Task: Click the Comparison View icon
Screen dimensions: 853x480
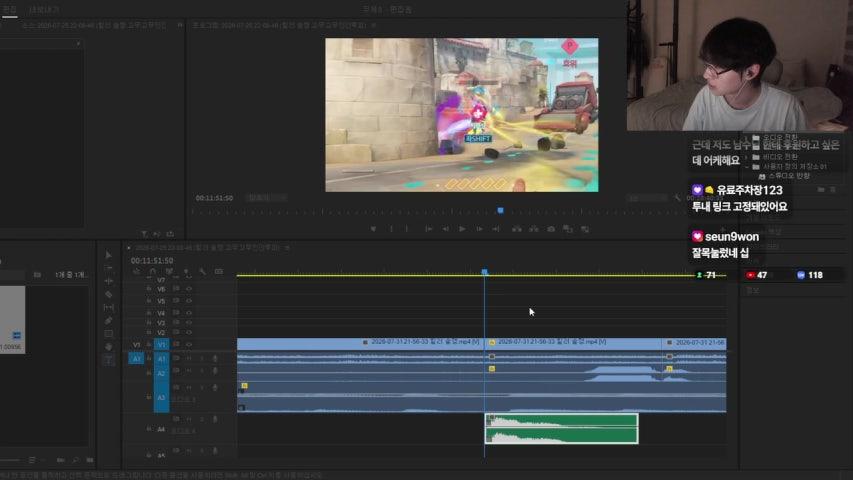Action: pos(568,229)
